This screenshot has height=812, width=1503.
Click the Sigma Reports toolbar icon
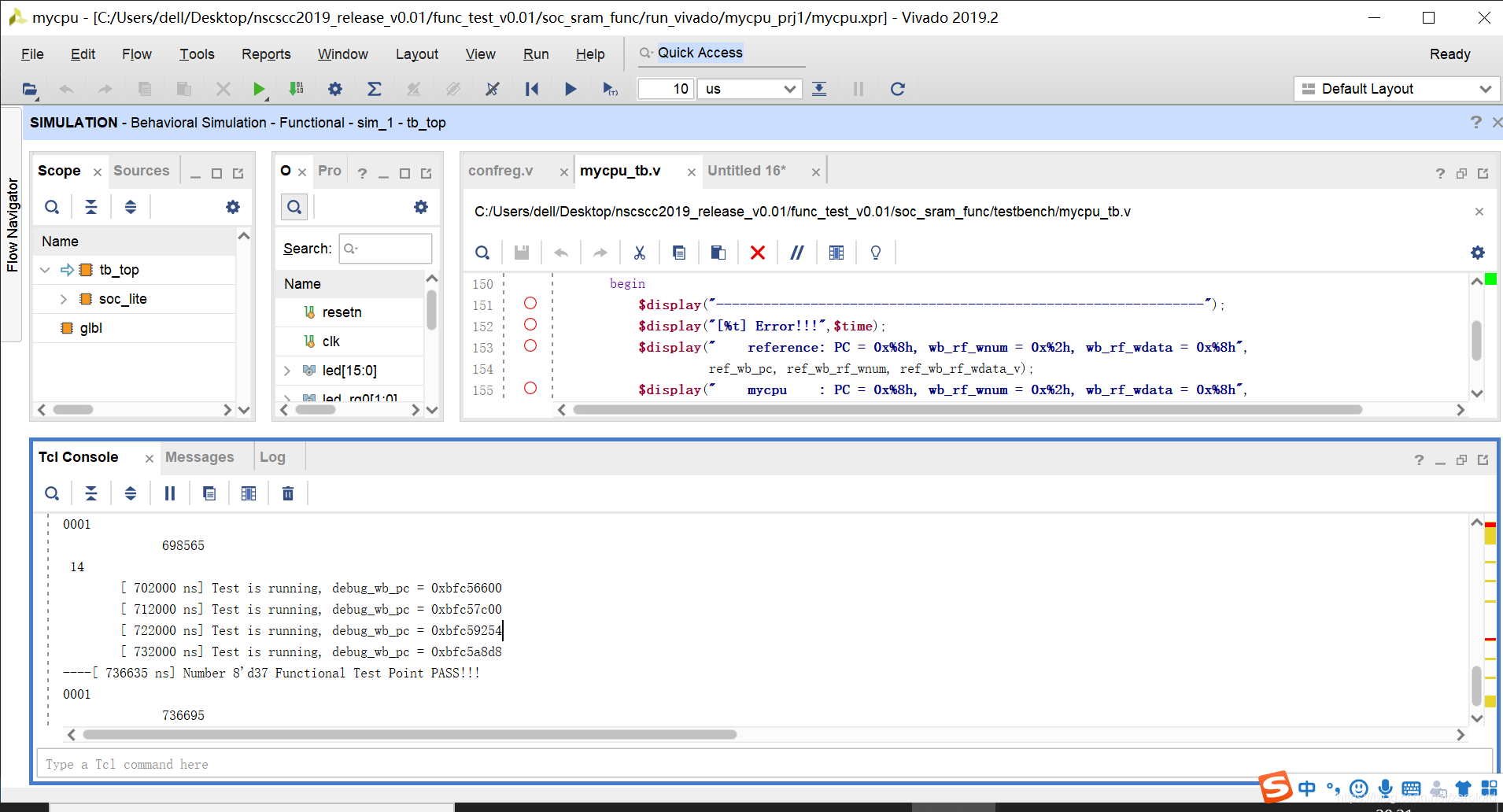click(375, 89)
